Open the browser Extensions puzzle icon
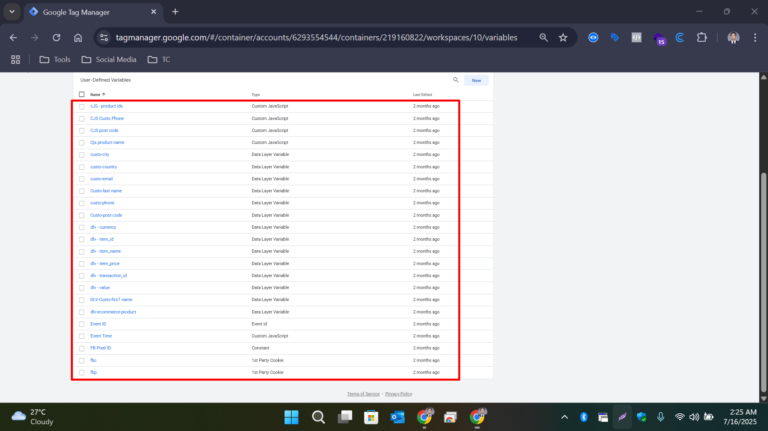Screen dimensions: 768x431 tap(700, 37)
